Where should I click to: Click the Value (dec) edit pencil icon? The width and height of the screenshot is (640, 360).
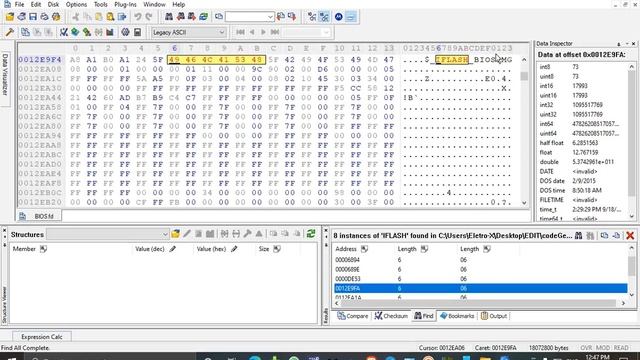point(173,249)
